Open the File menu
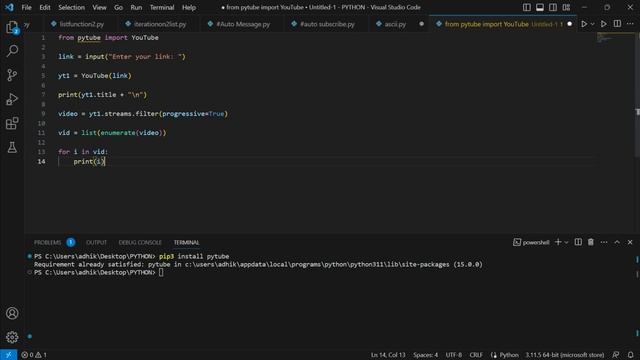Image resolution: width=640 pixels, height=360 pixels. [x=27, y=7]
